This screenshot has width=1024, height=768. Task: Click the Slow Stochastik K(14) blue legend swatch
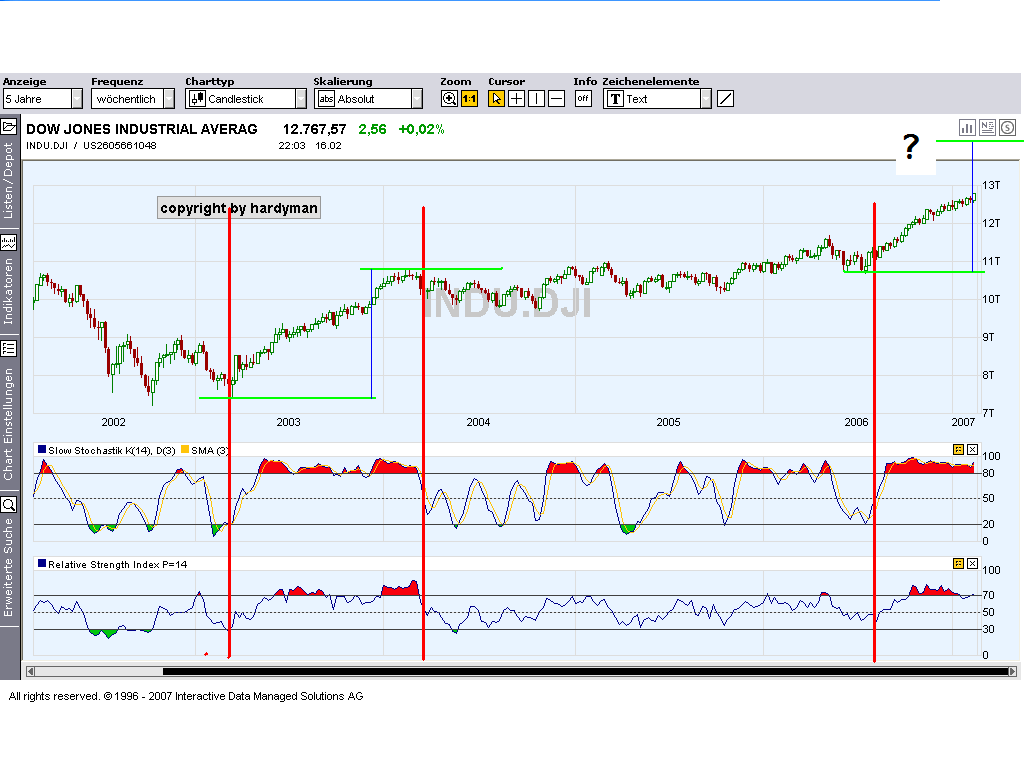point(42,449)
